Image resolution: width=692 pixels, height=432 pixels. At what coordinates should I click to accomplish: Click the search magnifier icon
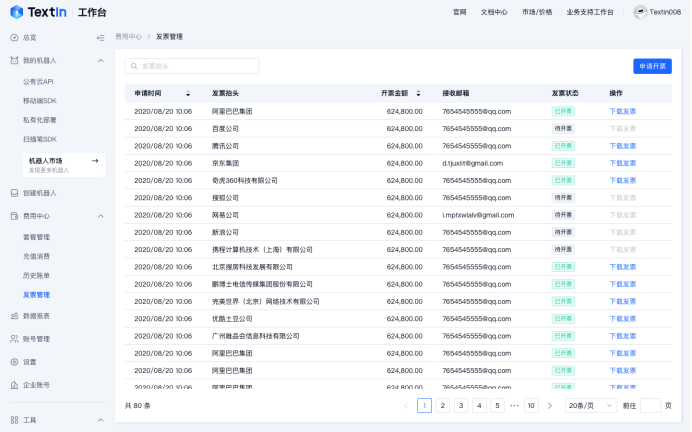tap(134, 66)
